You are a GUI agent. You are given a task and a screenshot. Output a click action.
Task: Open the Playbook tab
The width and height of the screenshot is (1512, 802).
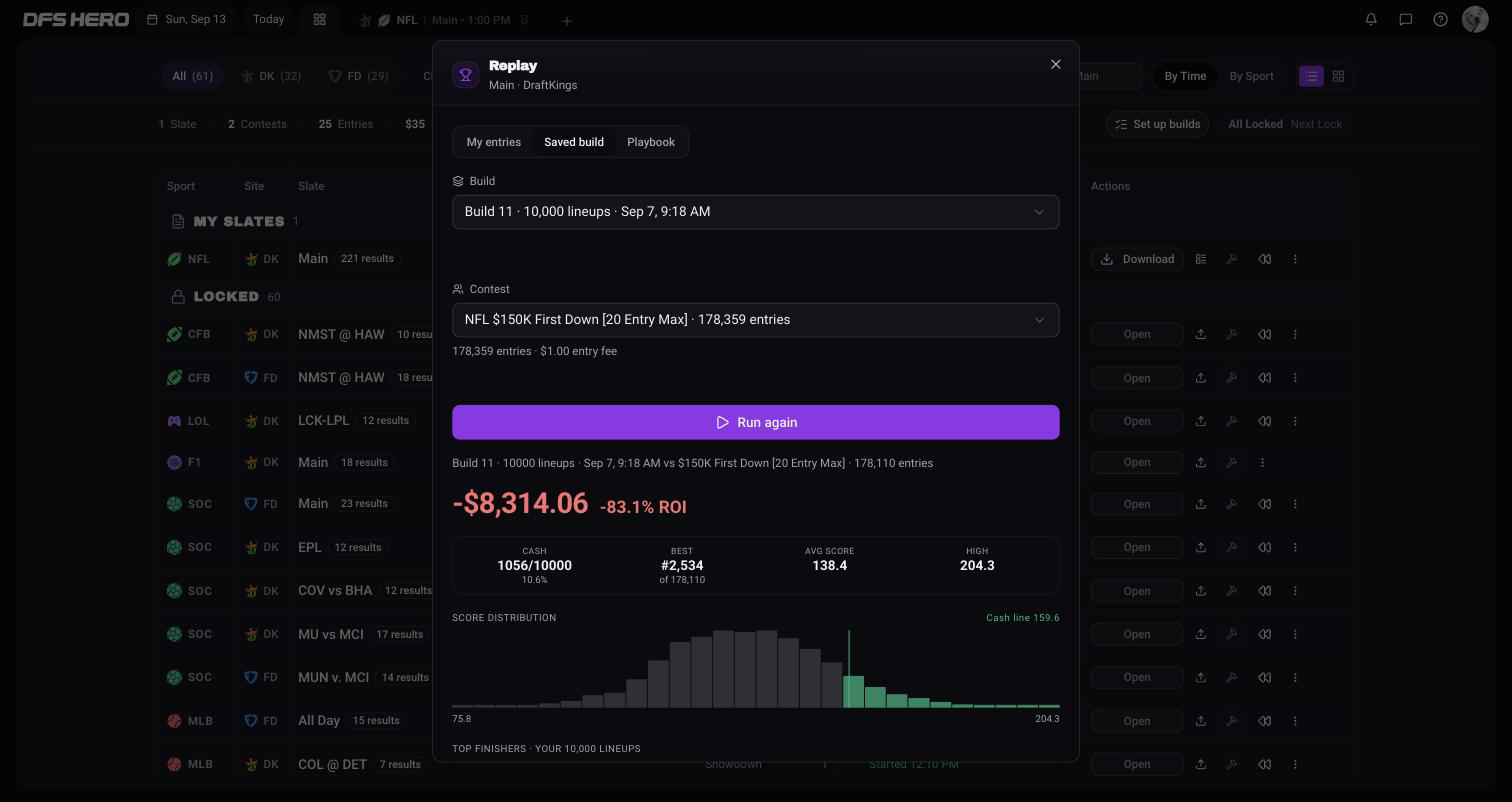pyautogui.click(x=651, y=142)
